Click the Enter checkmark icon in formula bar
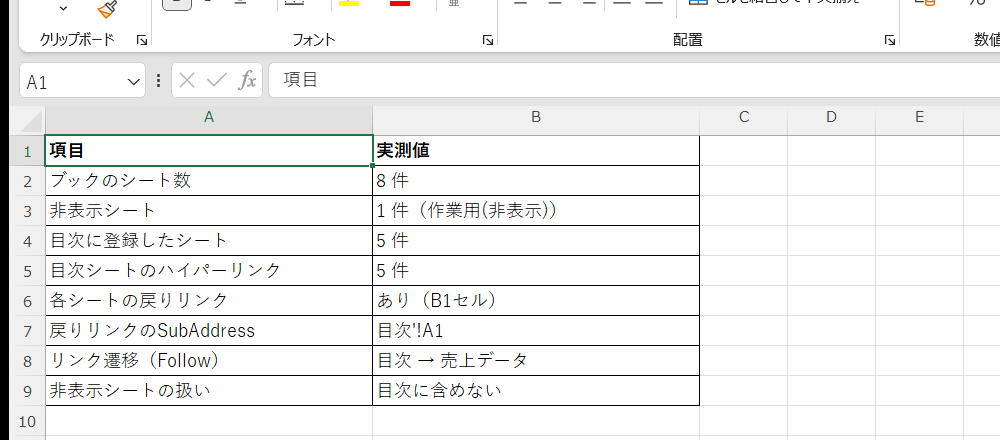The width and height of the screenshot is (1000, 440). pyautogui.click(x=217, y=80)
